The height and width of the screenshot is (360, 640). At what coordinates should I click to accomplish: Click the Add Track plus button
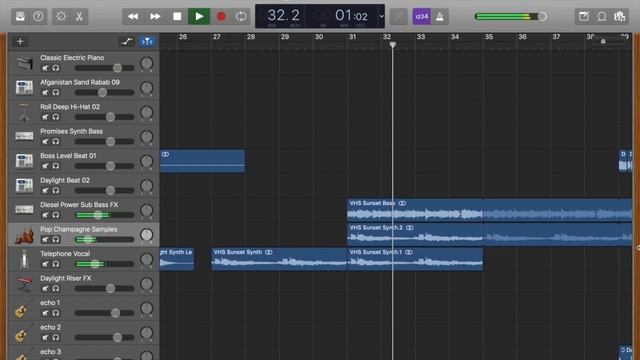point(20,41)
